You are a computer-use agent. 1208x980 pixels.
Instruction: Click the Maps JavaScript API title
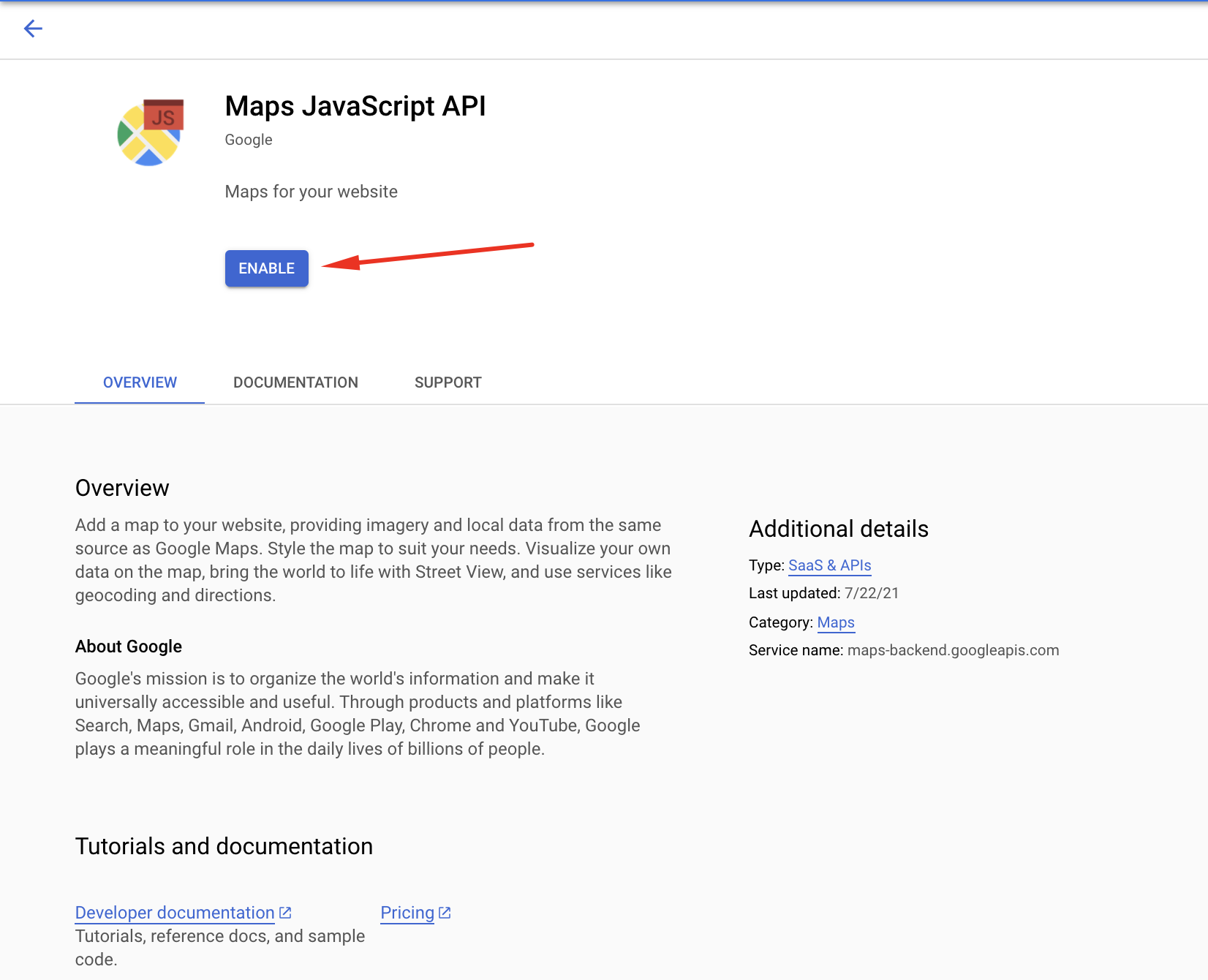tap(355, 106)
